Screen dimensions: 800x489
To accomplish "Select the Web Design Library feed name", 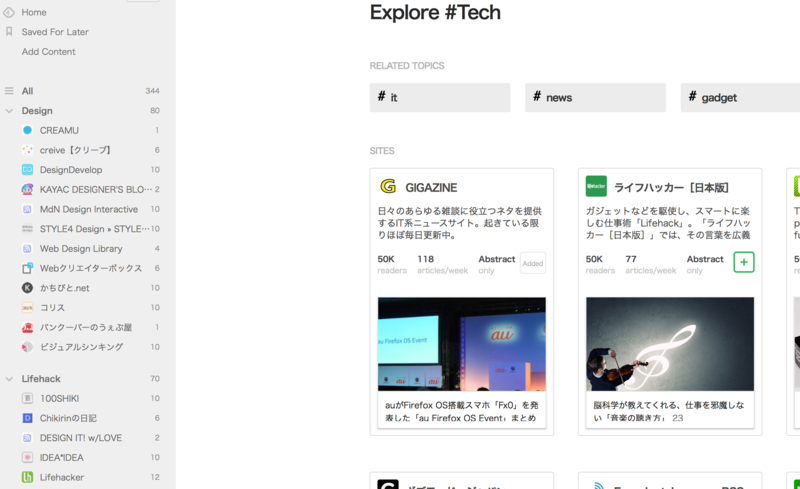I will click(x=81, y=249).
